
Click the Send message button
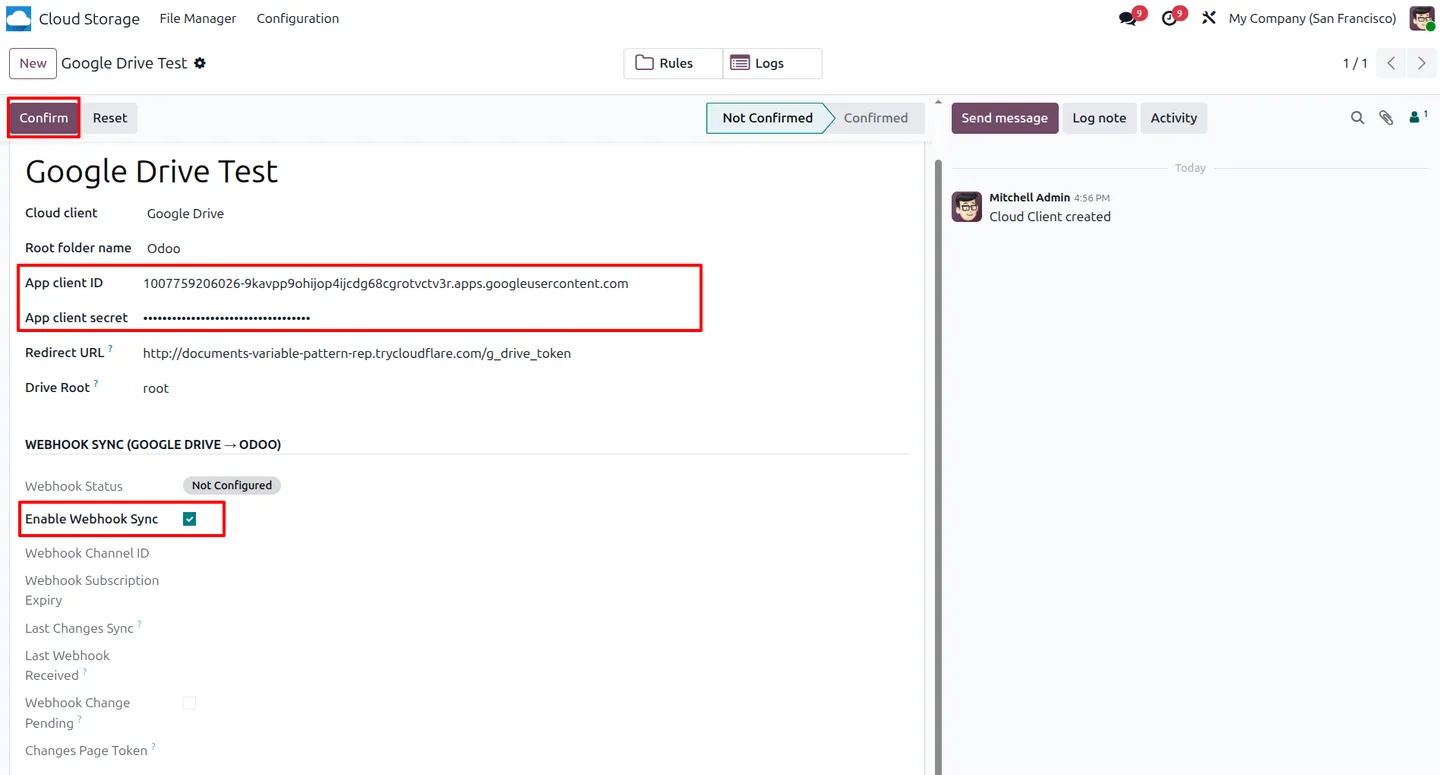(x=1005, y=118)
